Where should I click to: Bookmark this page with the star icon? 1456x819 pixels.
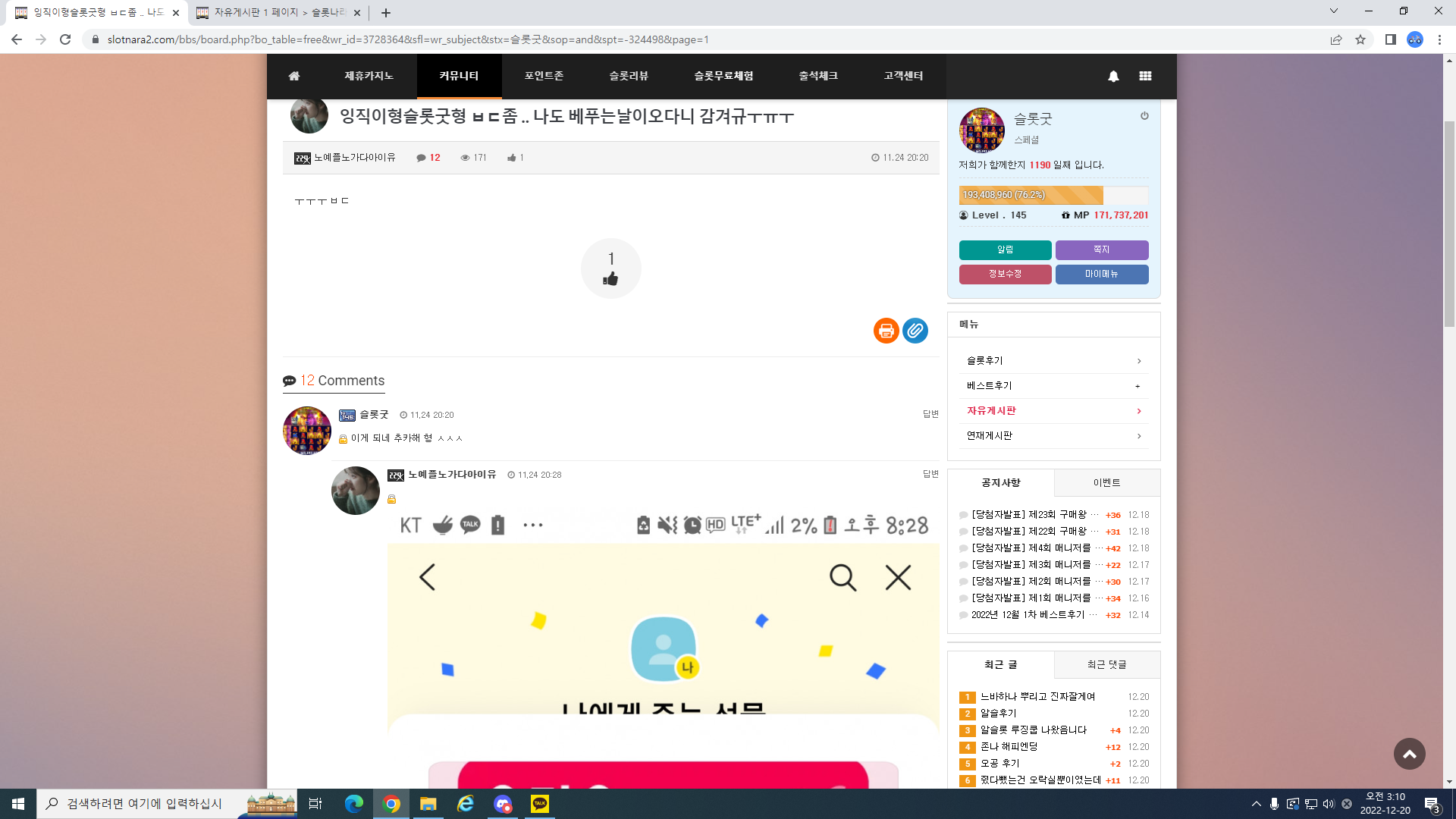1360,39
